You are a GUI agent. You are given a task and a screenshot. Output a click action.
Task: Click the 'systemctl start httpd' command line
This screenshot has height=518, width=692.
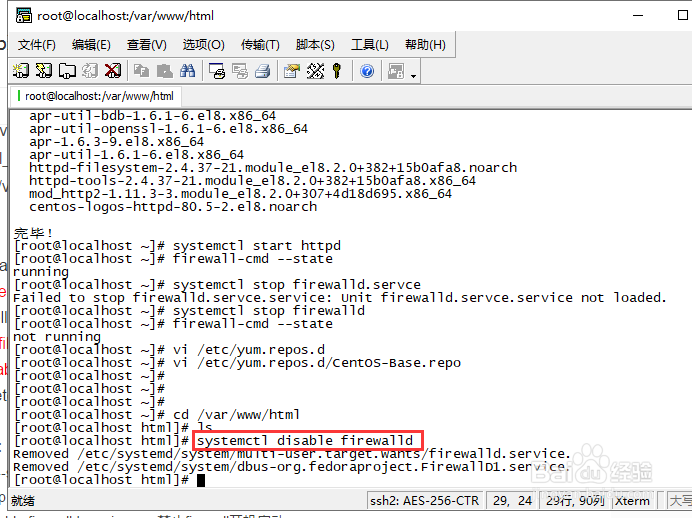click(177, 246)
